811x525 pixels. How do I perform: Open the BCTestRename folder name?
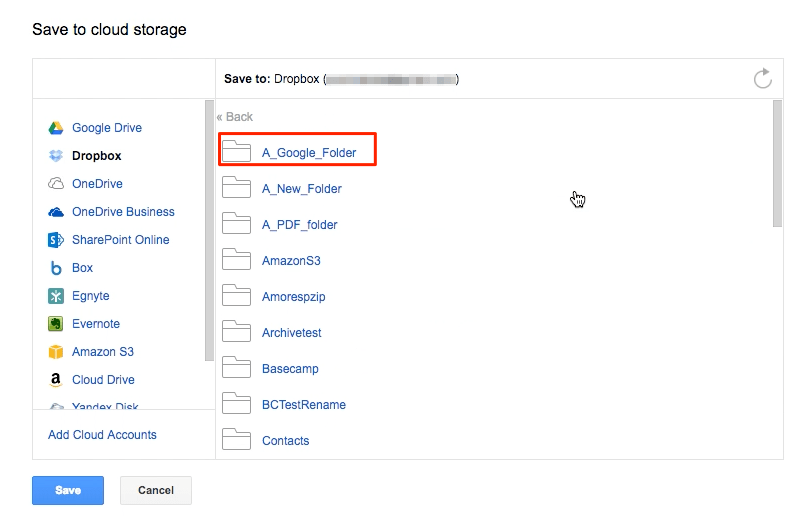click(x=304, y=404)
